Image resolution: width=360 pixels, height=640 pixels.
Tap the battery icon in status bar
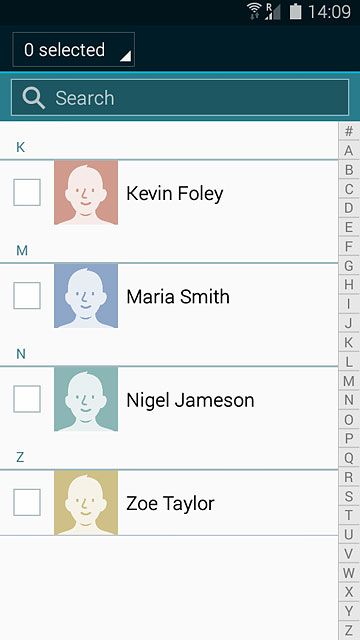(296, 11)
